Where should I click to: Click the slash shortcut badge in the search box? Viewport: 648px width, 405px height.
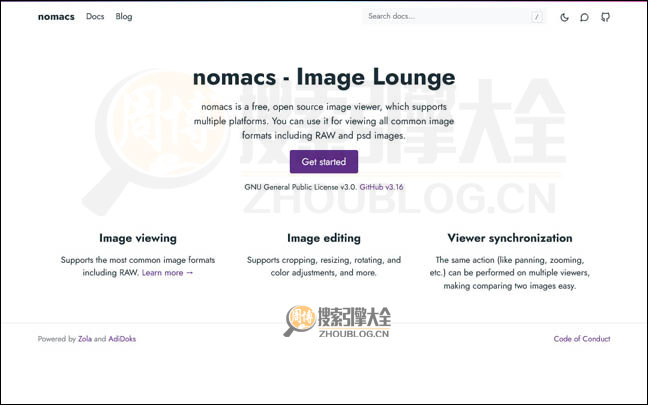(536, 17)
